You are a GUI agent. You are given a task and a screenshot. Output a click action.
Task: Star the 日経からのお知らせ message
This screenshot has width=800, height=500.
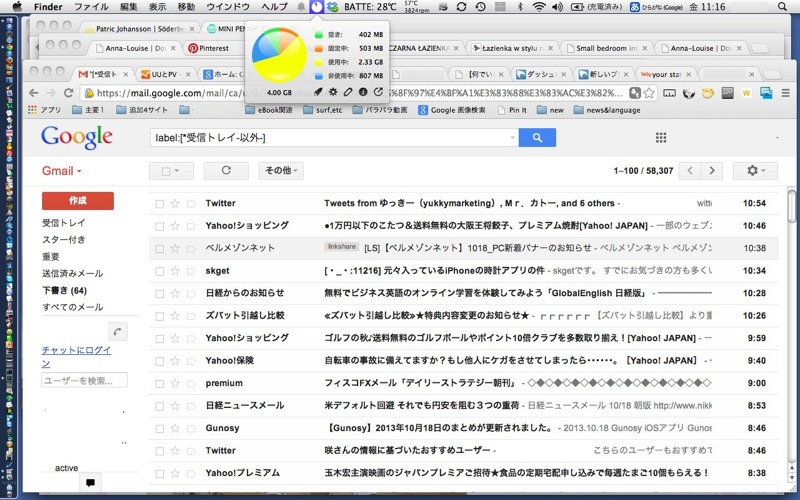pyautogui.click(x=175, y=293)
